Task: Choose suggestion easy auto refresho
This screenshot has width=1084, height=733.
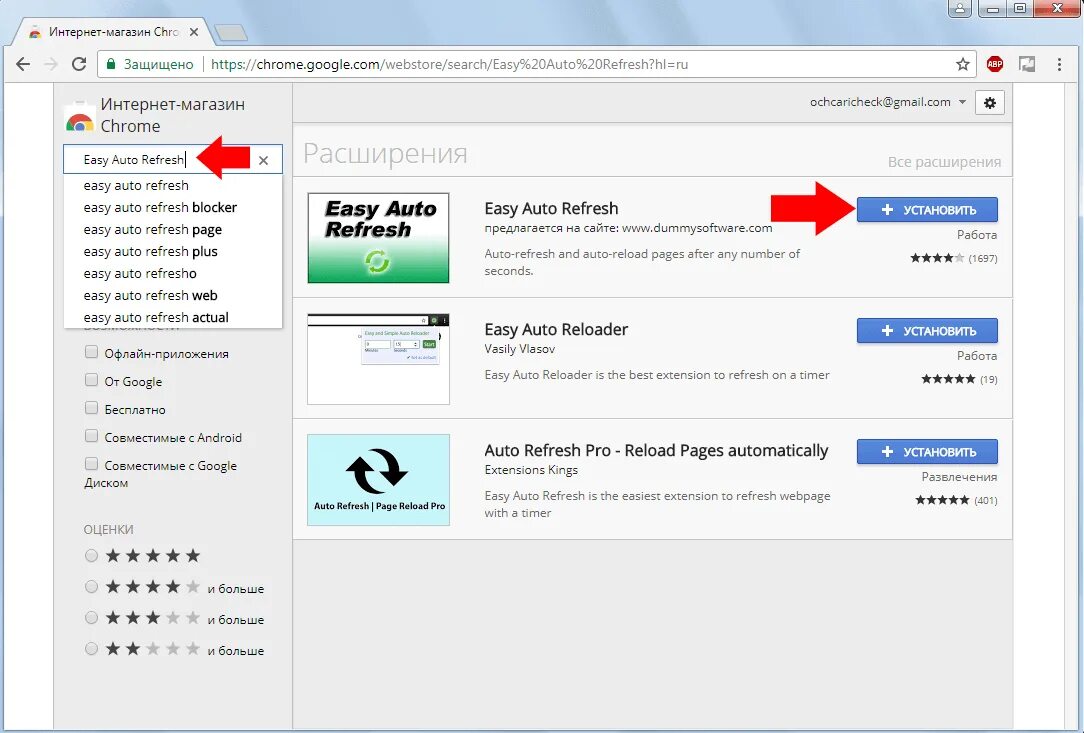Action: coord(140,274)
